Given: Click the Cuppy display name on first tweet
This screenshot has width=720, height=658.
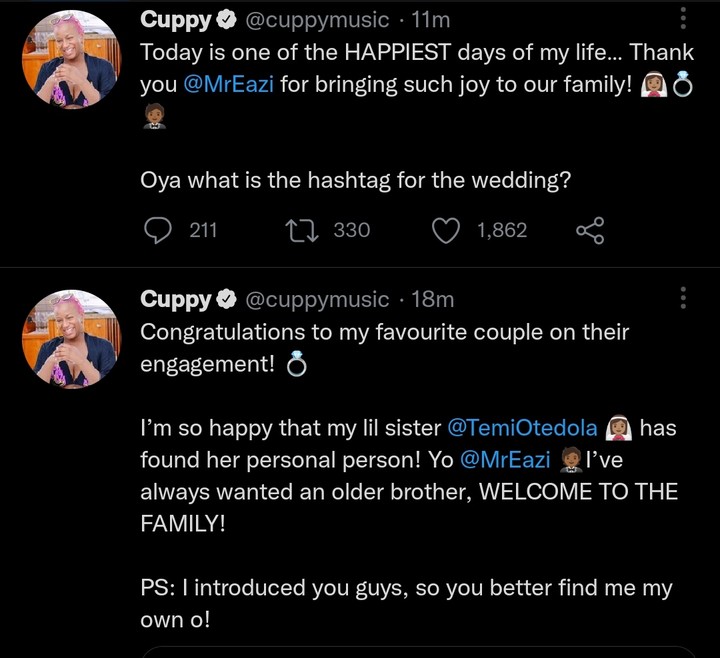Looking at the screenshot, I should tap(176, 19).
